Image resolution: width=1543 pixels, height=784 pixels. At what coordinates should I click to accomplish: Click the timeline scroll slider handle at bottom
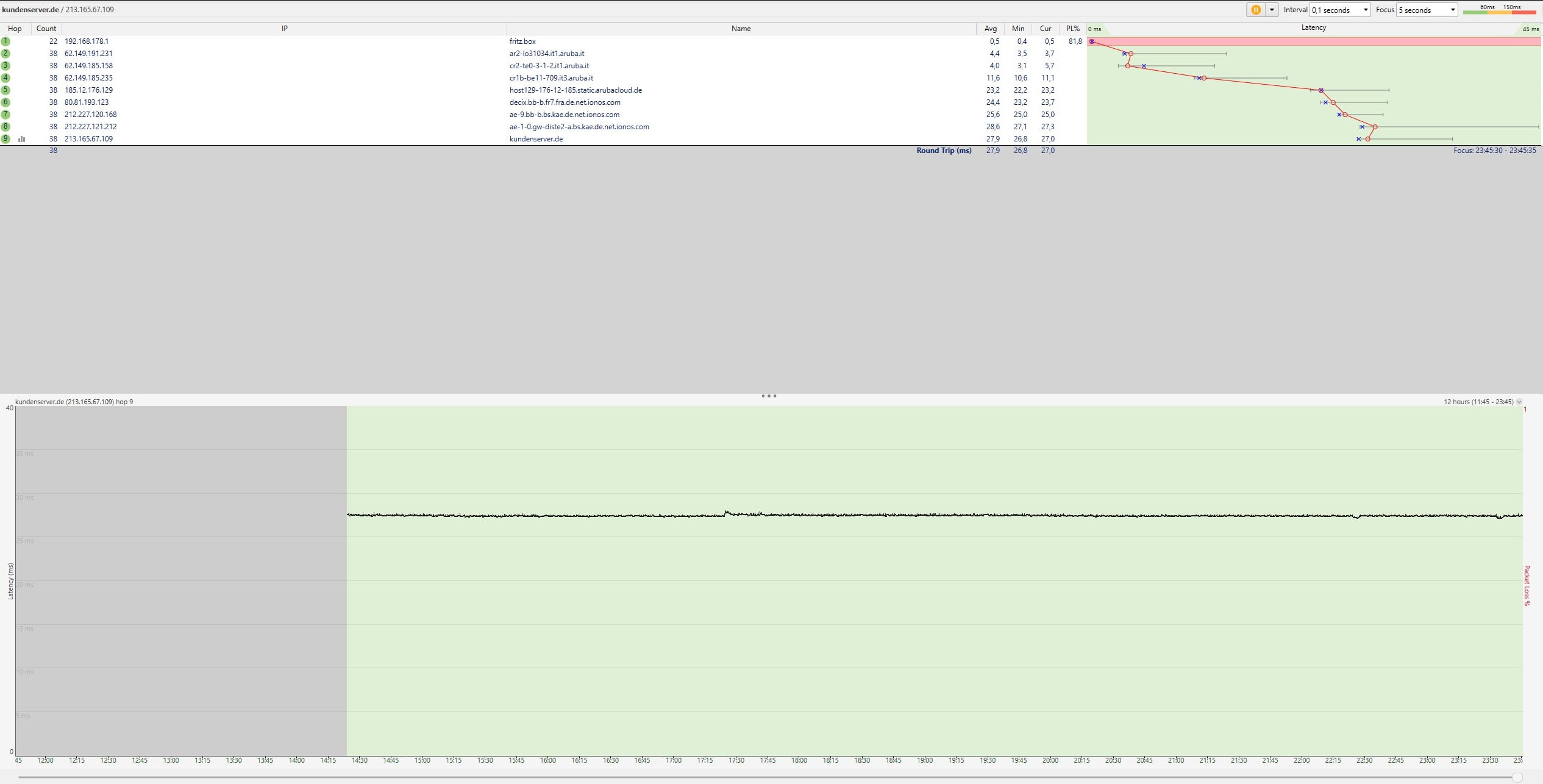[x=1517, y=777]
